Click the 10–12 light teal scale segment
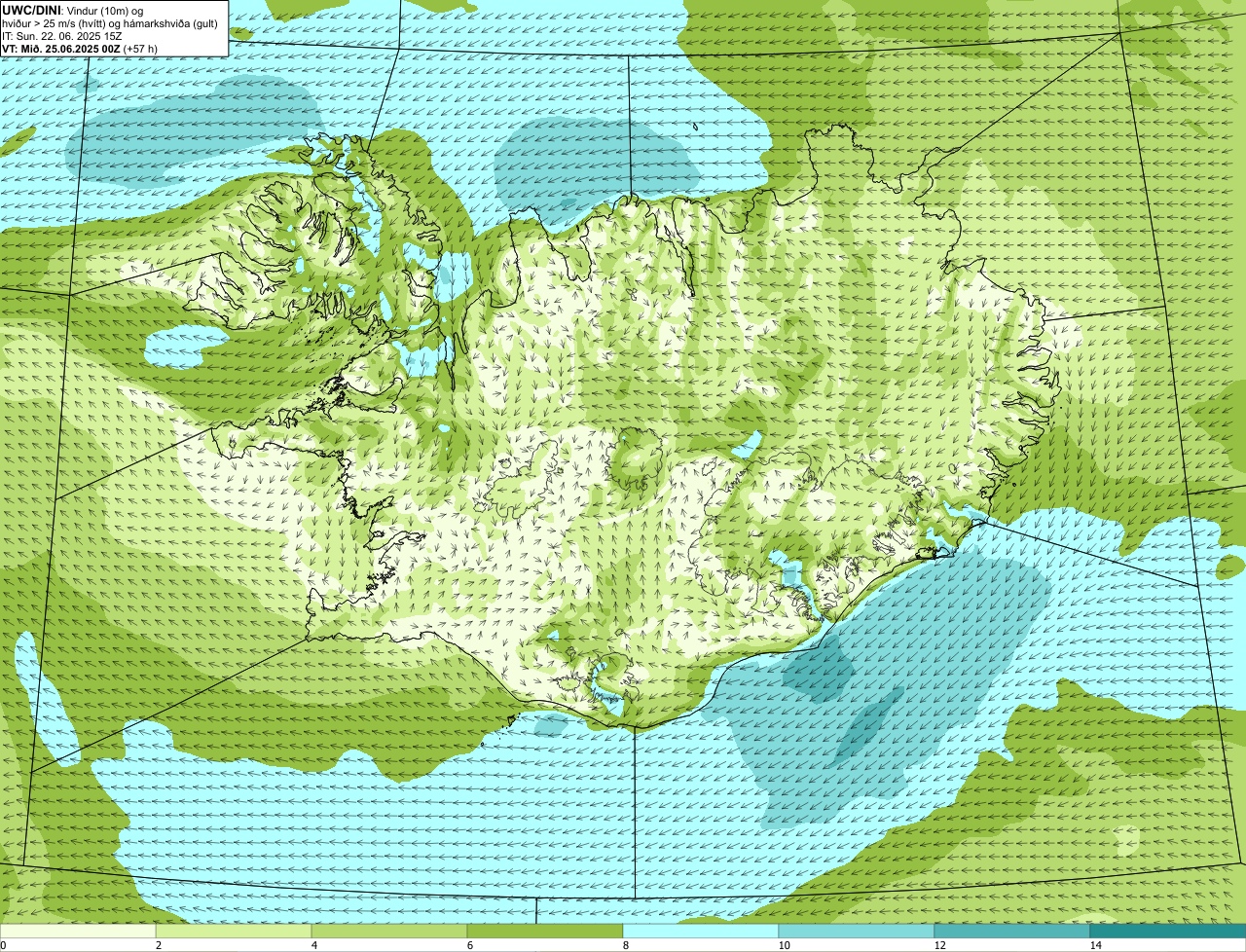This screenshot has width=1246, height=952. tap(857, 931)
